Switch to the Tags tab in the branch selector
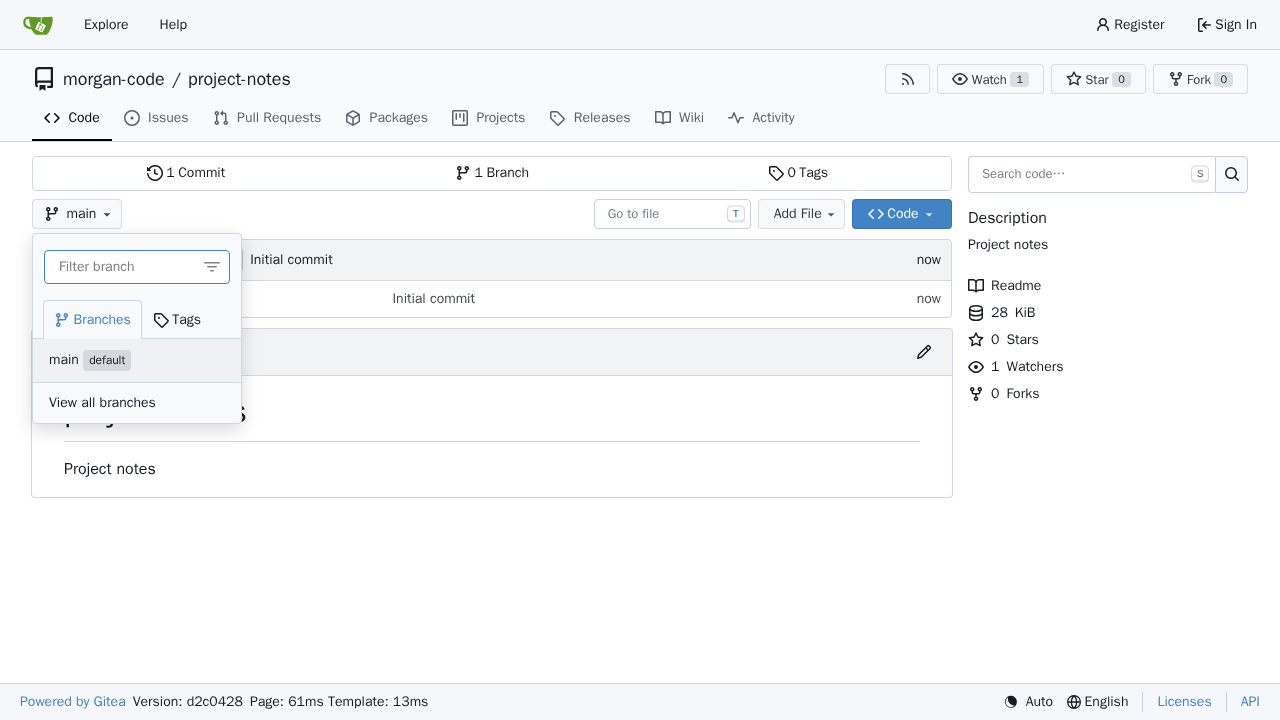1280x720 pixels. pyautogui.click(x=177, y=320)
